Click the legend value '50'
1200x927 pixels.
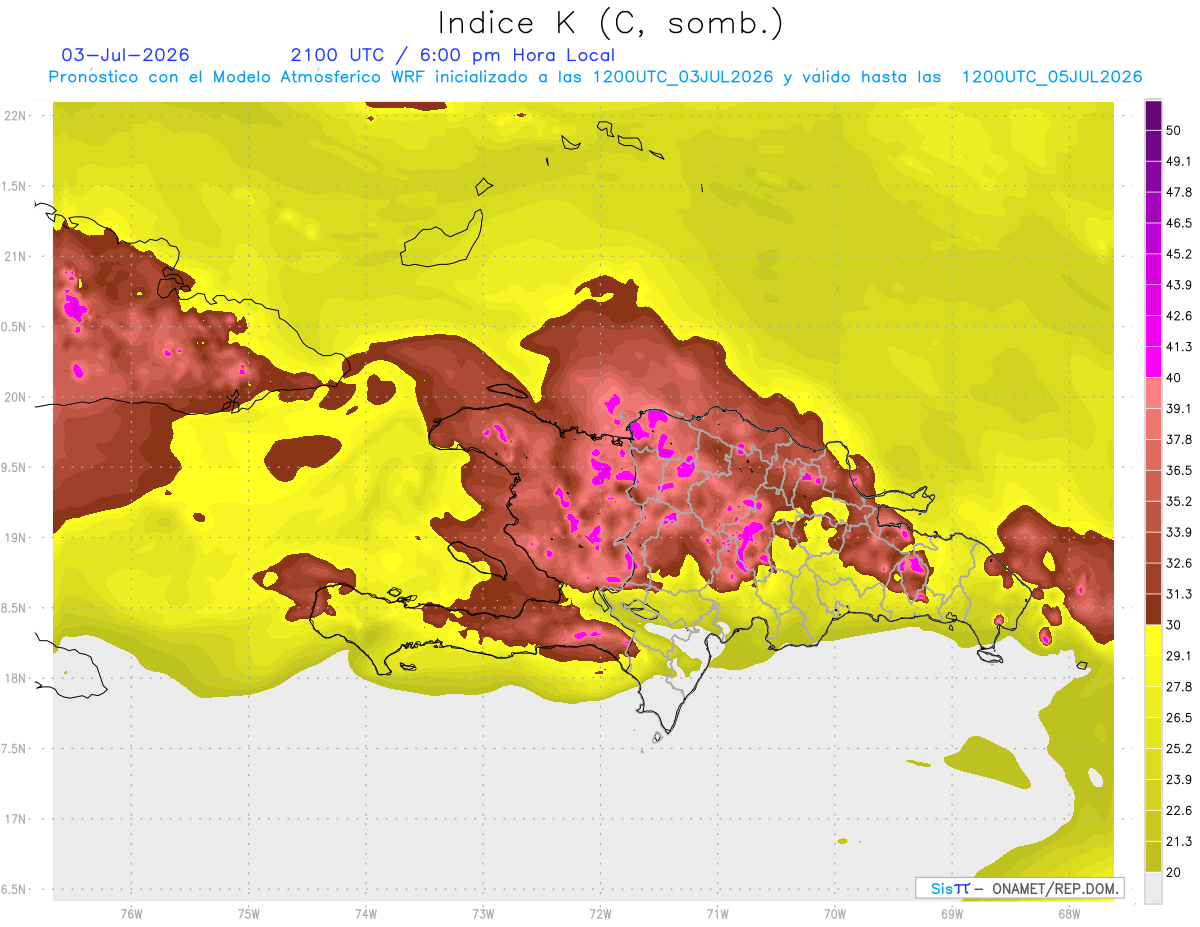(1174, 130)
